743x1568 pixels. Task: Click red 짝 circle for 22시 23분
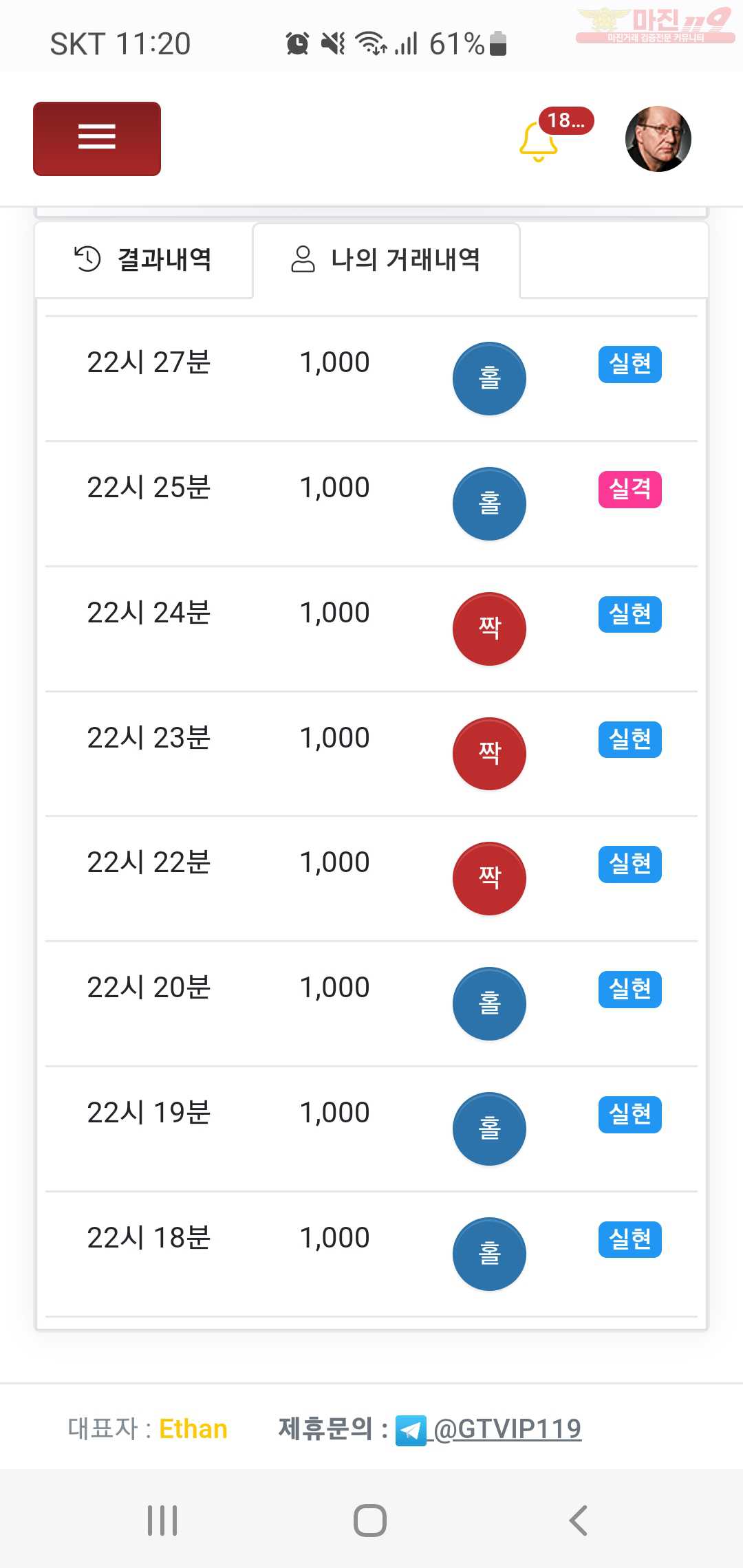(489, 754)
